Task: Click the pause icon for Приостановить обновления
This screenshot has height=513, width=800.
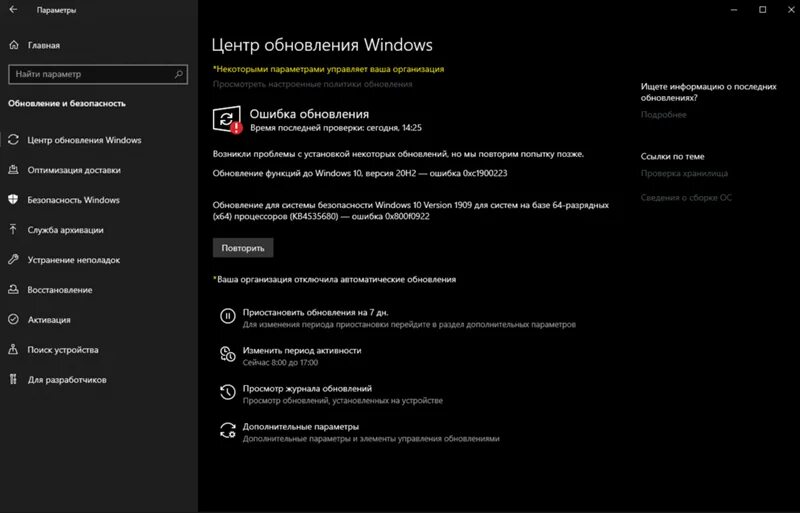Action: point(228,316)
